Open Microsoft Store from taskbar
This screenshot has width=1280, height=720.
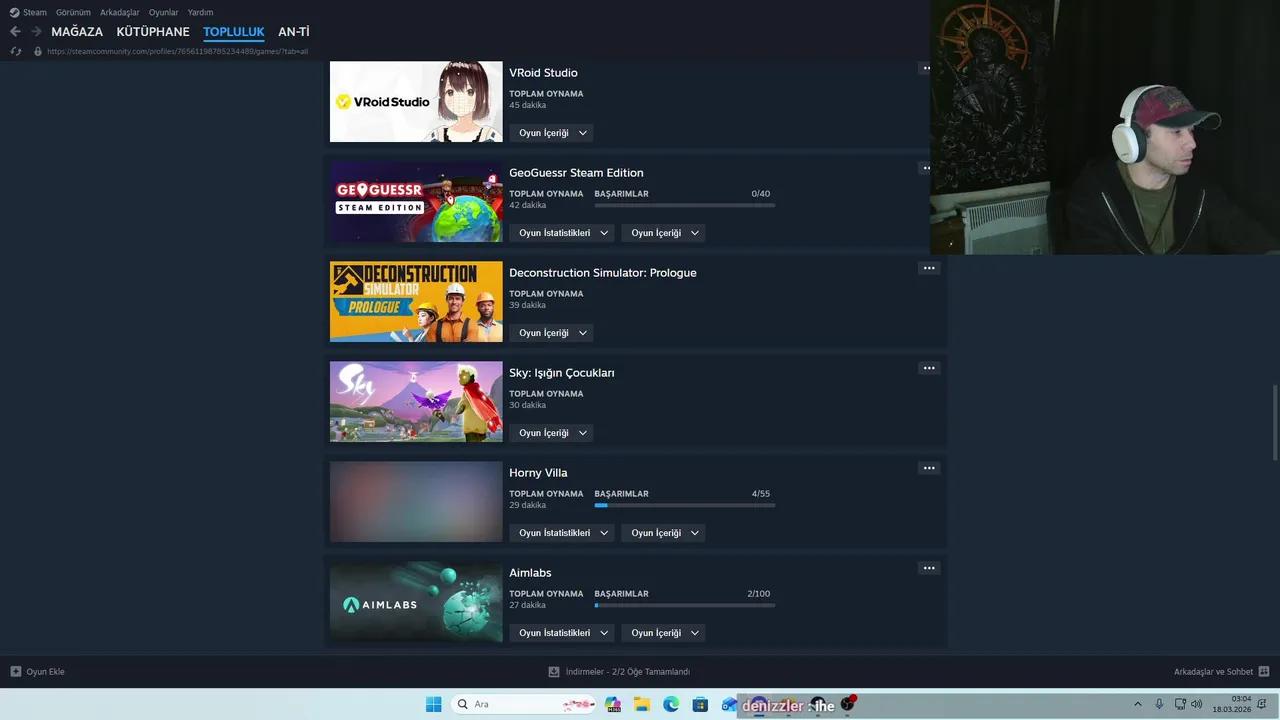click(x=700, y=704)
